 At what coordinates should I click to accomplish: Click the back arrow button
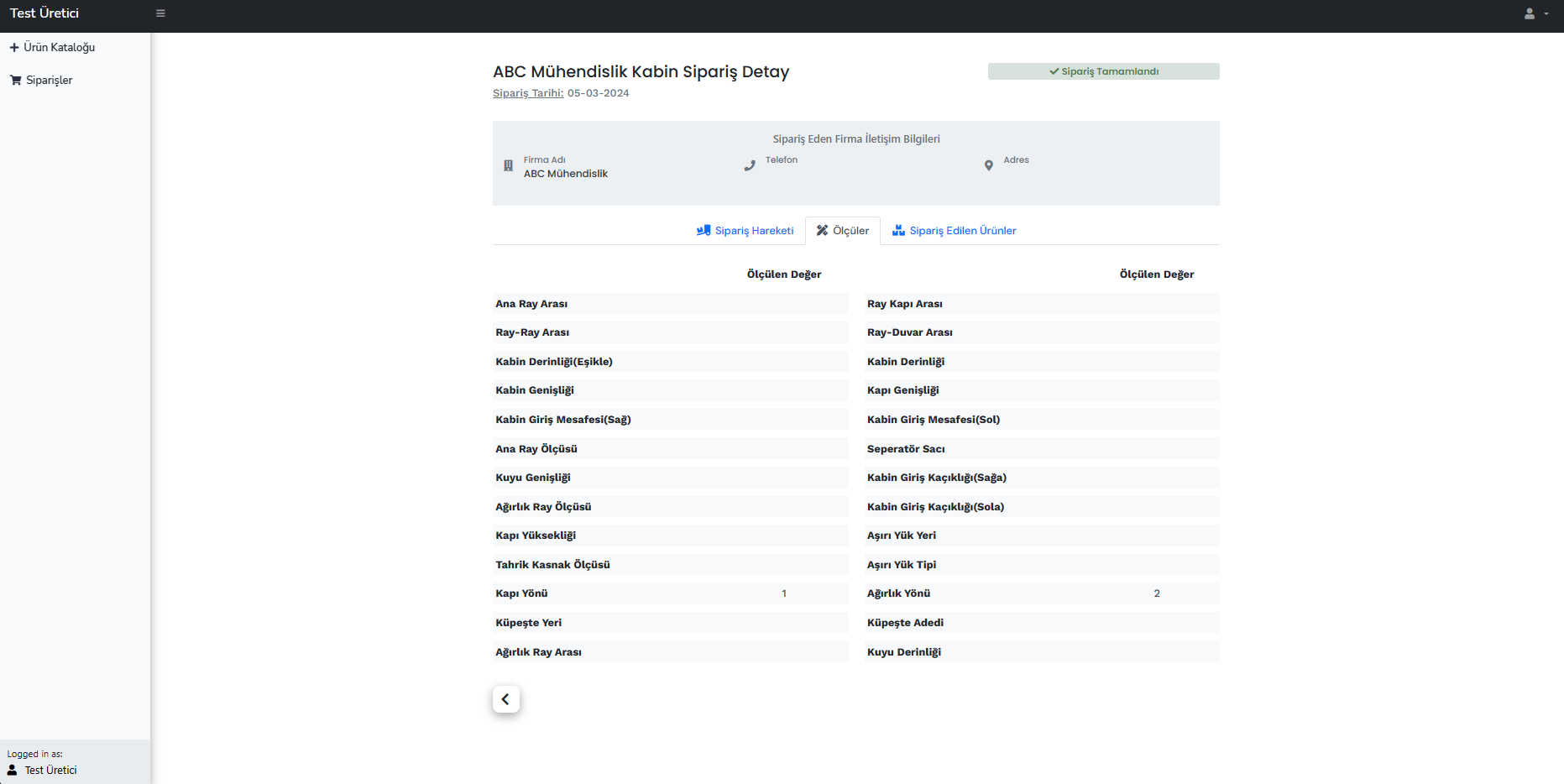(x=506, y=699)
